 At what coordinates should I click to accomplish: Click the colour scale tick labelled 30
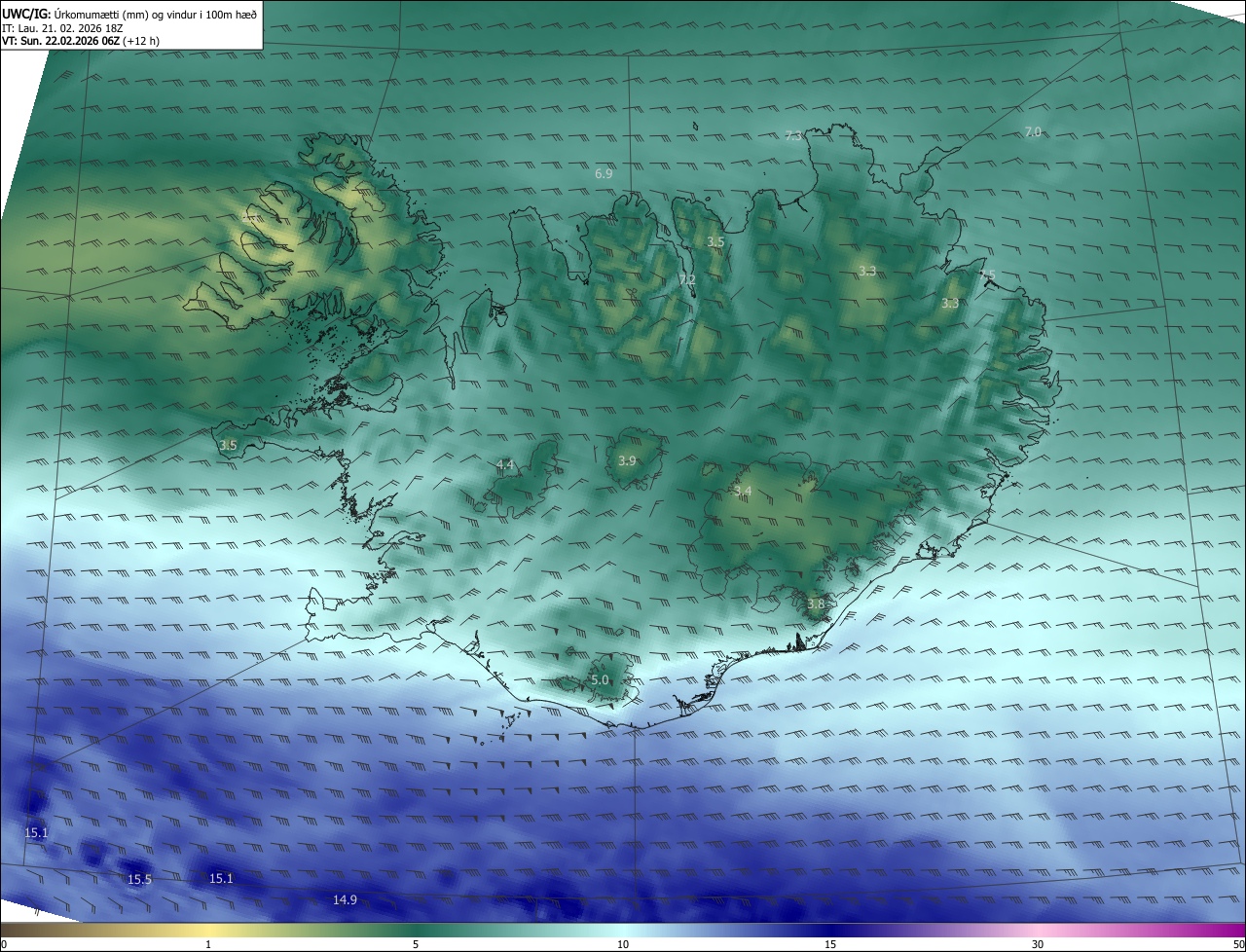click(1038, 944)
